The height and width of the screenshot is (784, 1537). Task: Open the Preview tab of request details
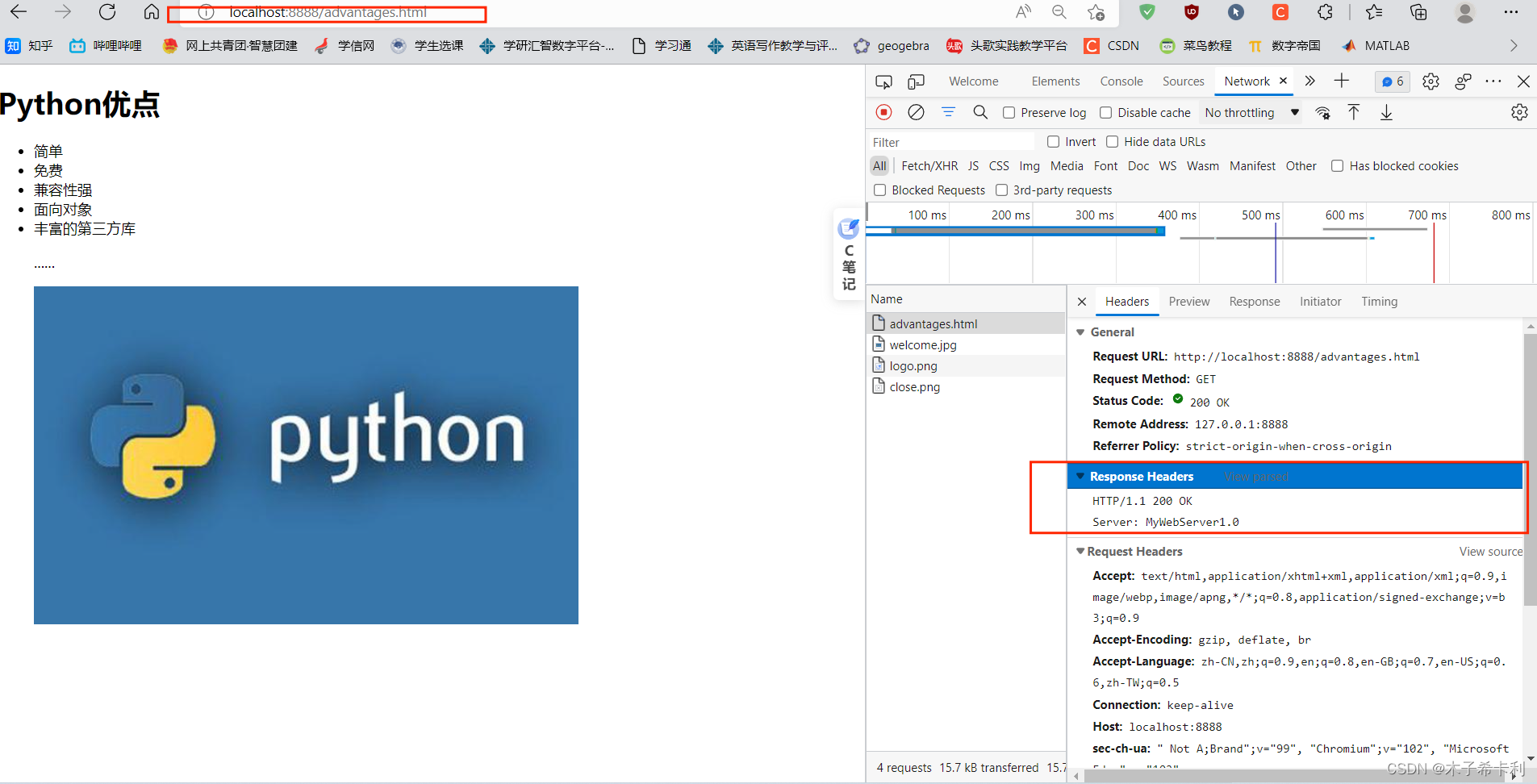pos(1189,302)
